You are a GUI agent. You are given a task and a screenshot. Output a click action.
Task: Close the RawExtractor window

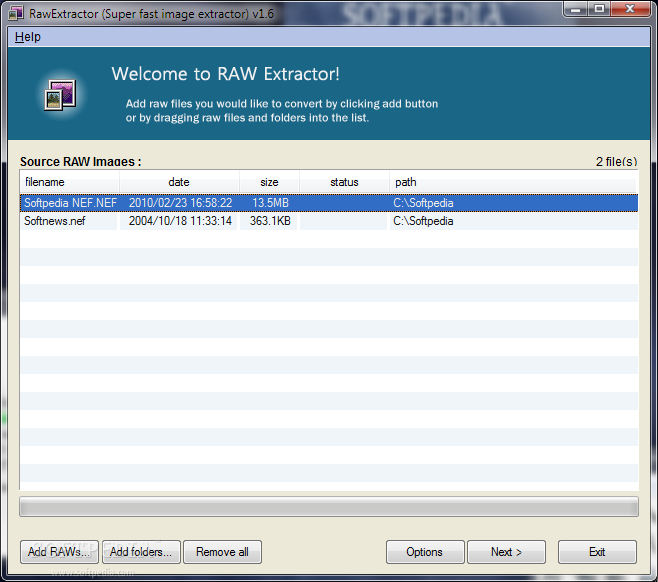(x=630, y=9)
